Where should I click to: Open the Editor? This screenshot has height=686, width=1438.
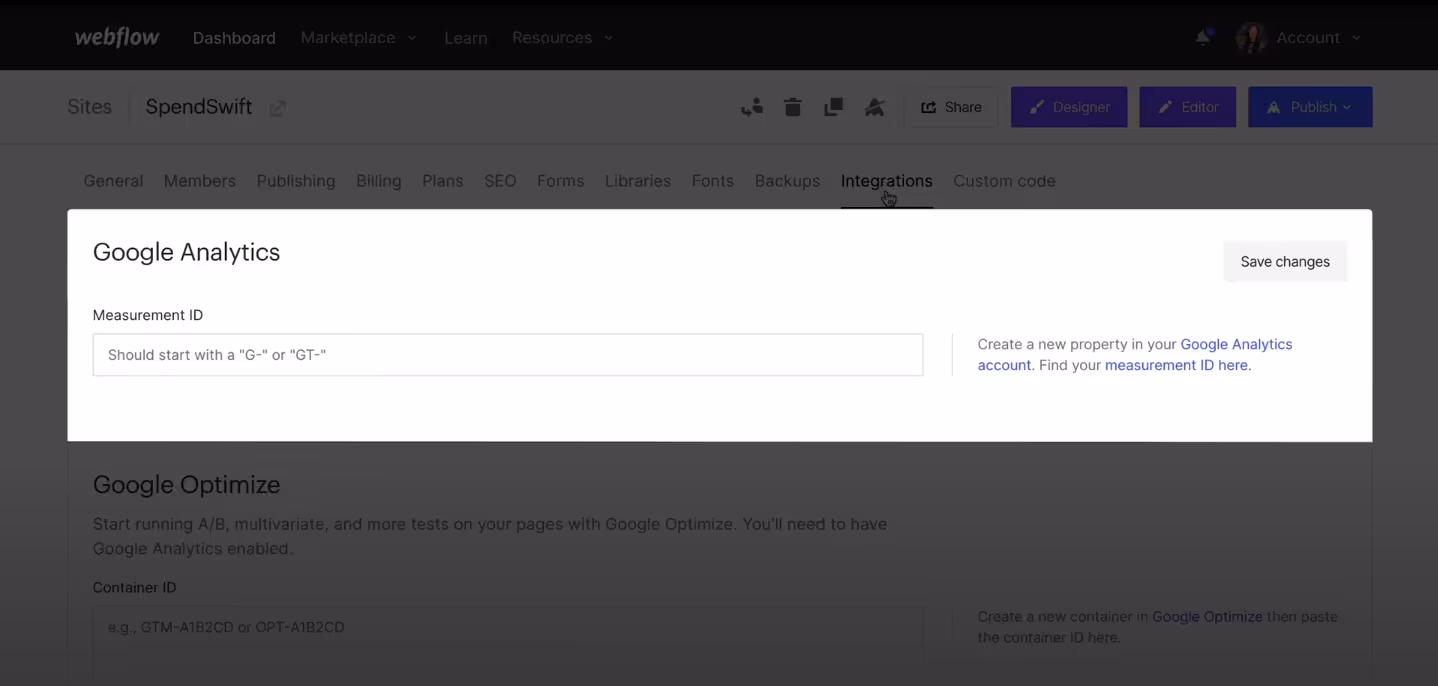coord(1188,107)
